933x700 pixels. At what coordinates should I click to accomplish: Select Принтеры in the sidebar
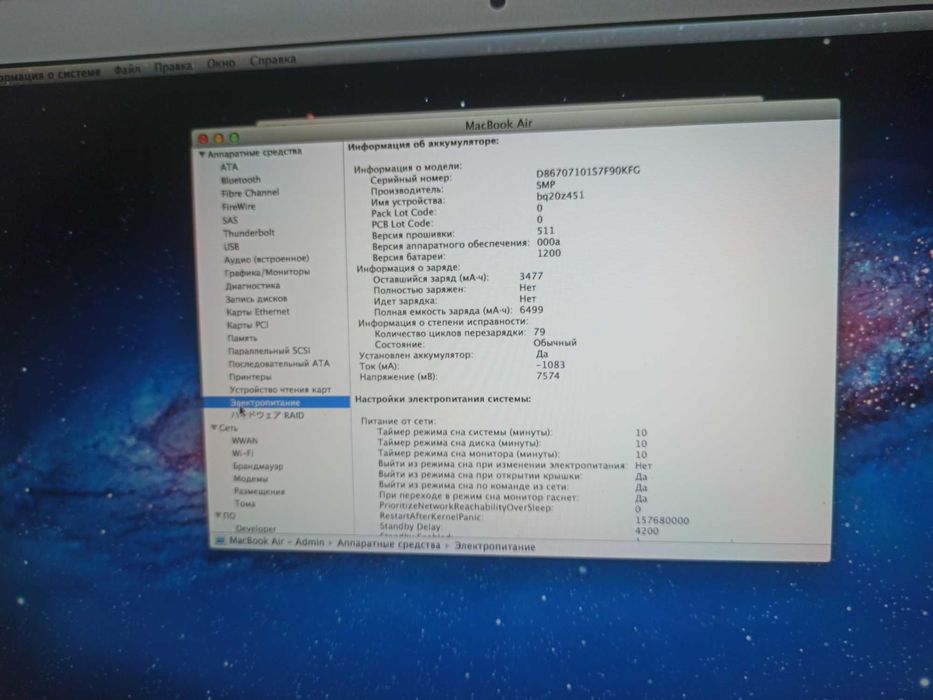251,377
